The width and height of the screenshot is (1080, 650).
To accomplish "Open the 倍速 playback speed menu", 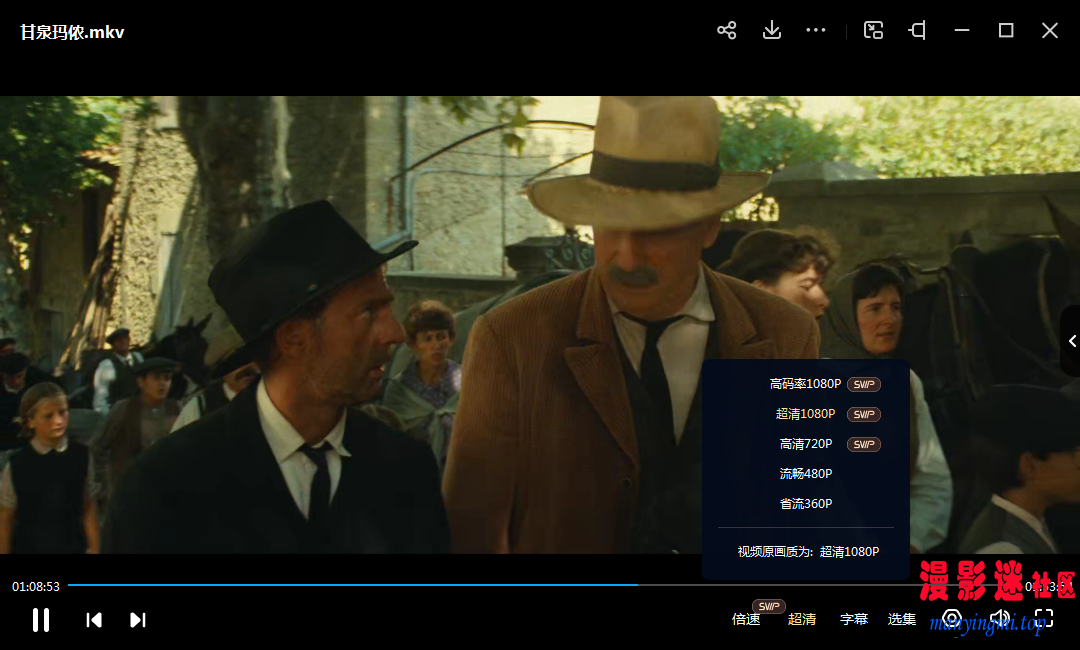I will [x=746, y=620].
